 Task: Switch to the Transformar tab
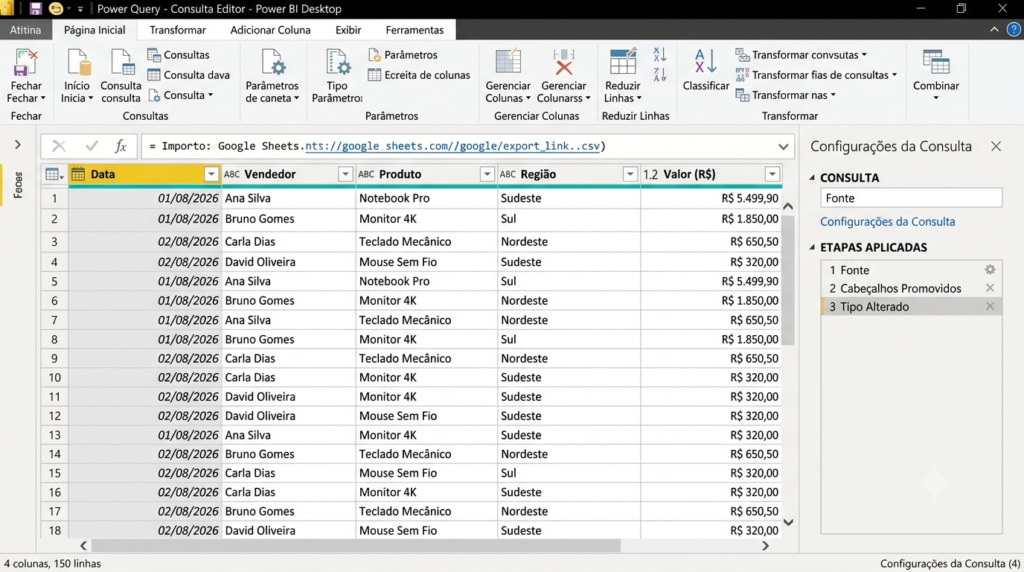pos(178,30)
